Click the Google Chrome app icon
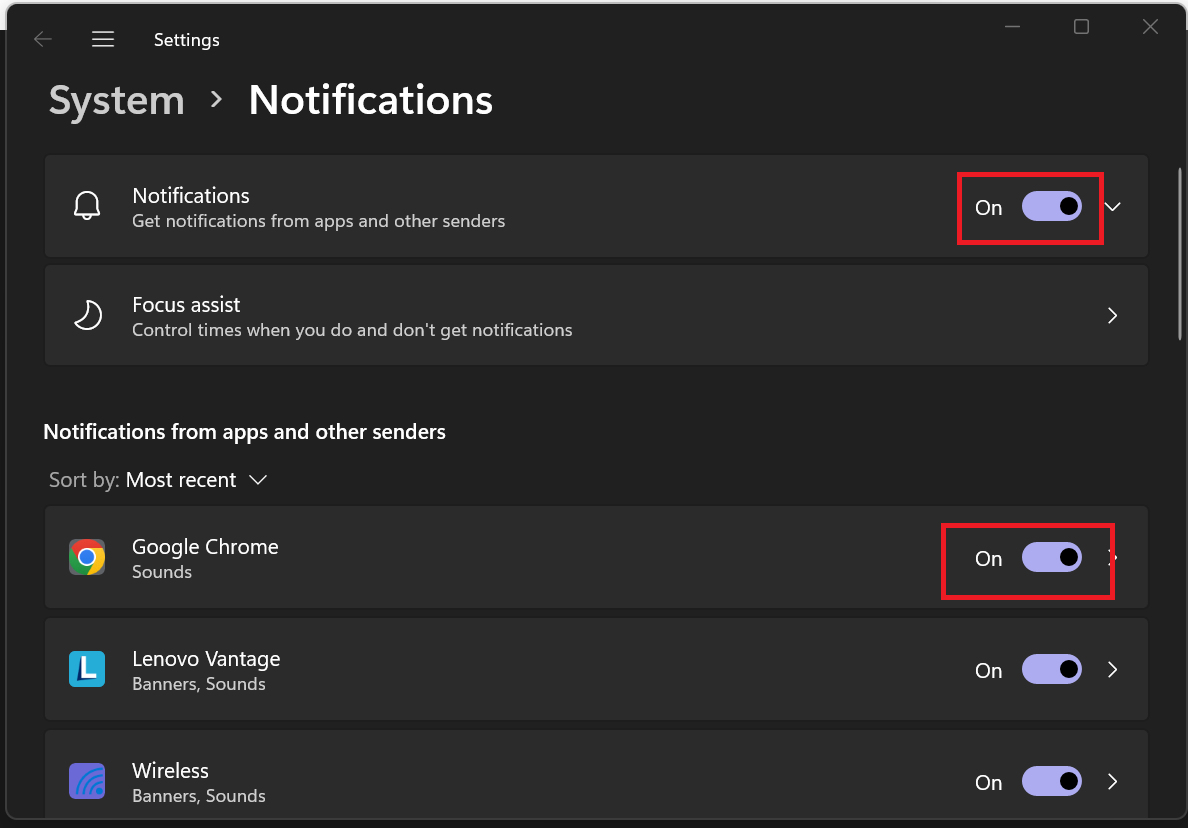This screenshot has height=828, width=1188. pos(87,558)
